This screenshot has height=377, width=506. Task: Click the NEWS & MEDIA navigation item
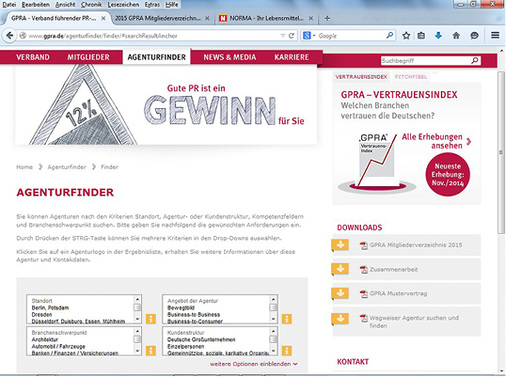[230, 57]
